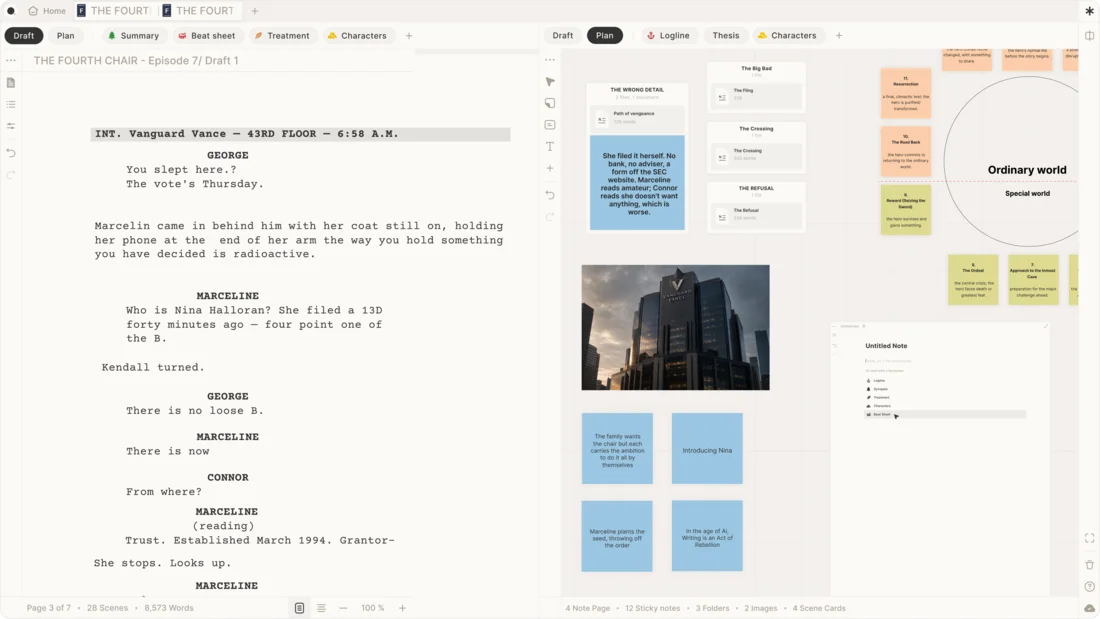Select the yellow Reward sticky note
Viewport: 1100px width, 619px height.
(906, 210)
